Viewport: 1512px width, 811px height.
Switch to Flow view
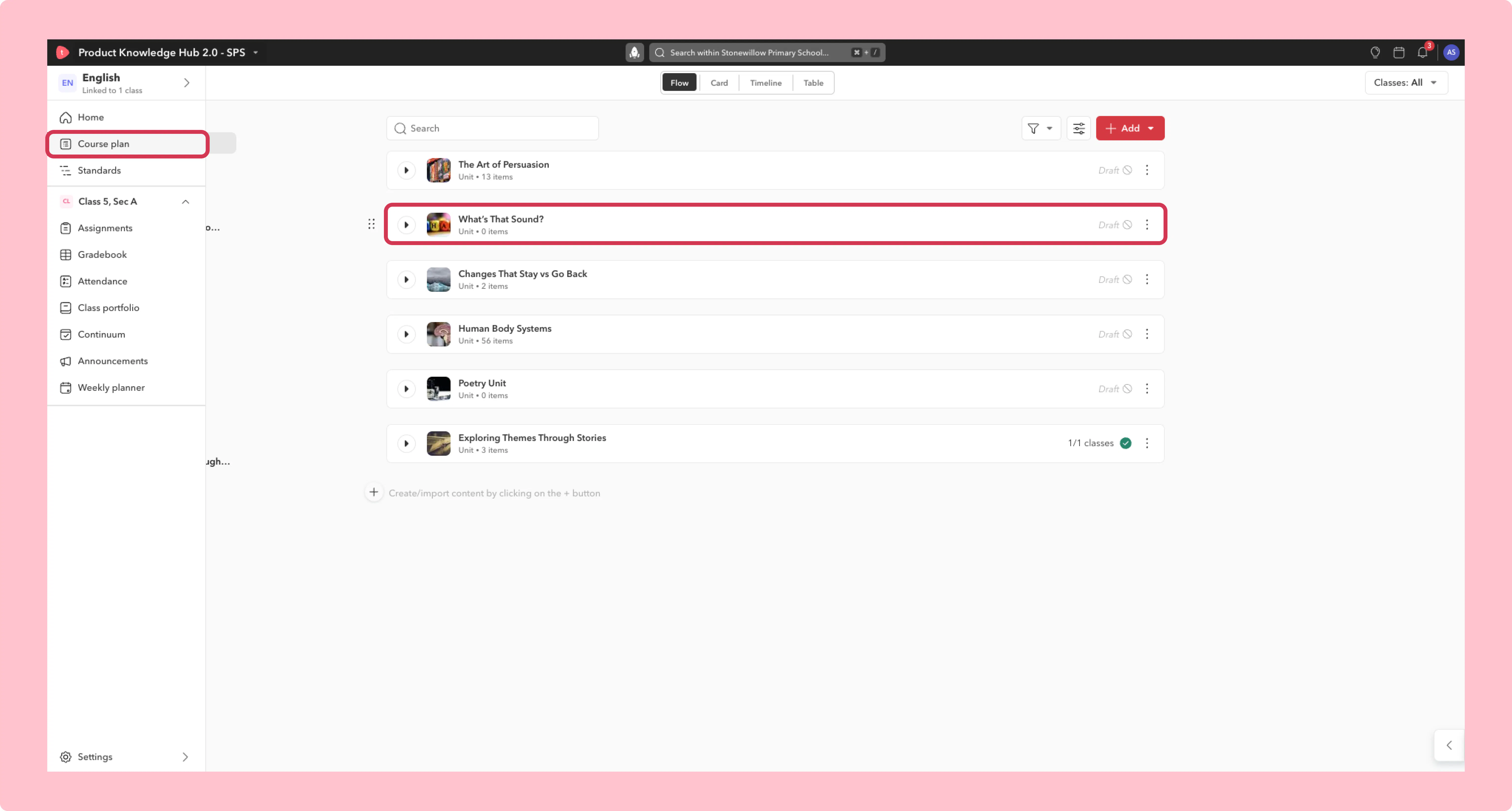click(679, 83)
